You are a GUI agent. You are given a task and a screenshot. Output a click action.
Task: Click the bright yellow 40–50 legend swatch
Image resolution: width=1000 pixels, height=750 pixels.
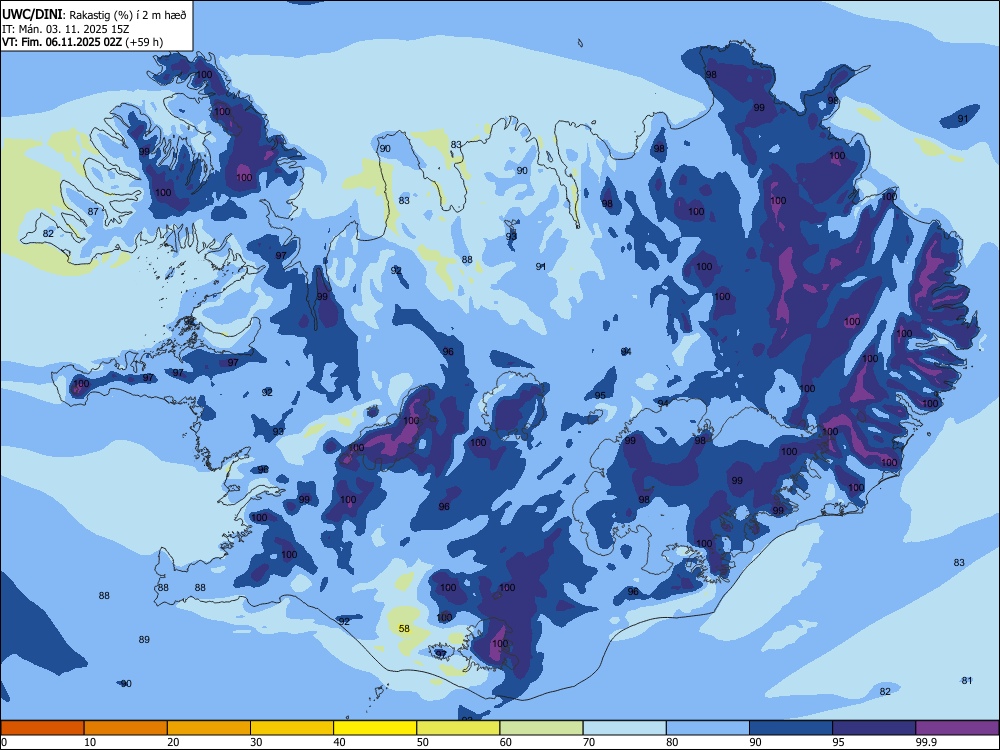click(375, 728)
